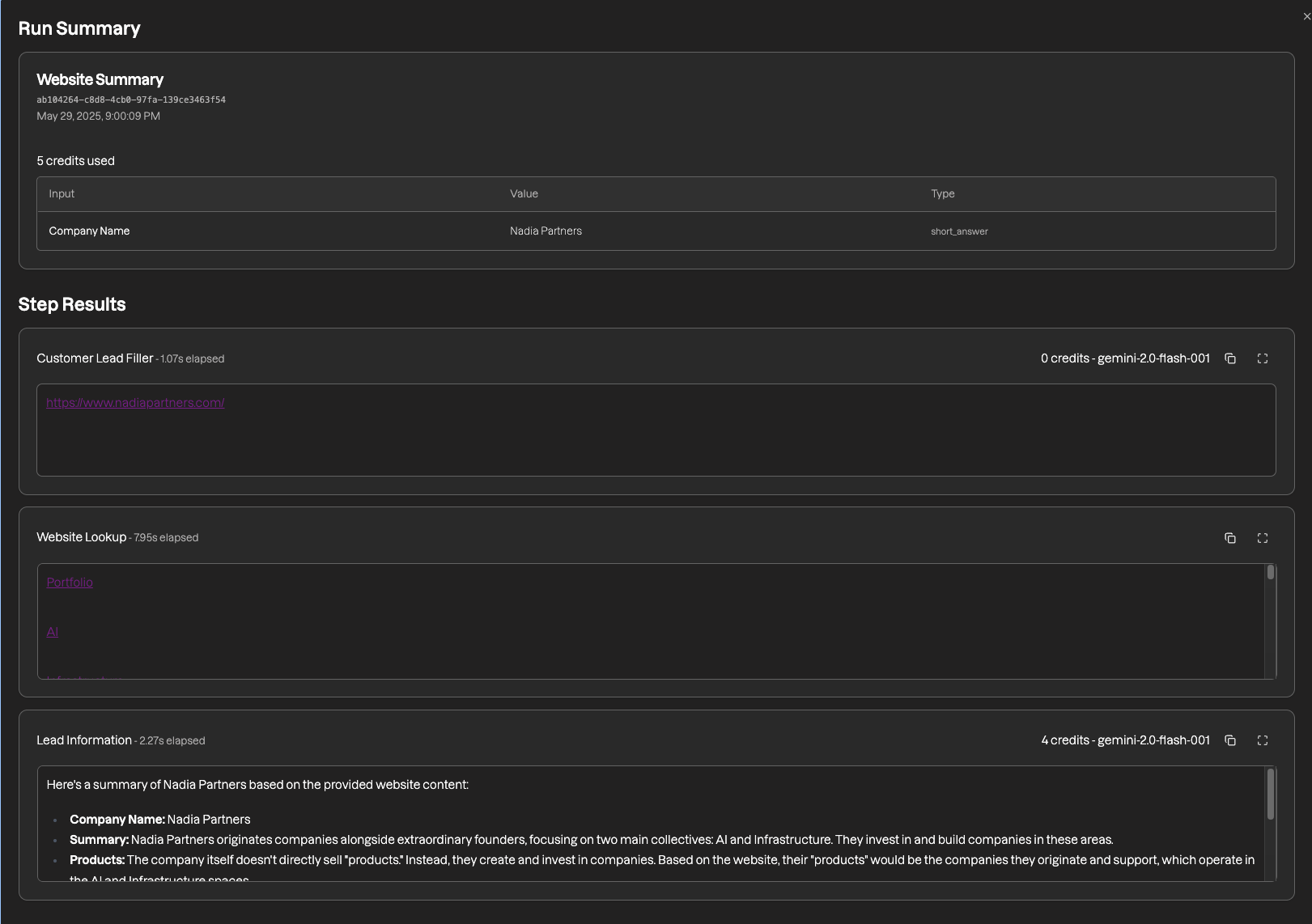Copy the Customer Lead Filler step output

pyautogui.click(x=1230, y=358)
